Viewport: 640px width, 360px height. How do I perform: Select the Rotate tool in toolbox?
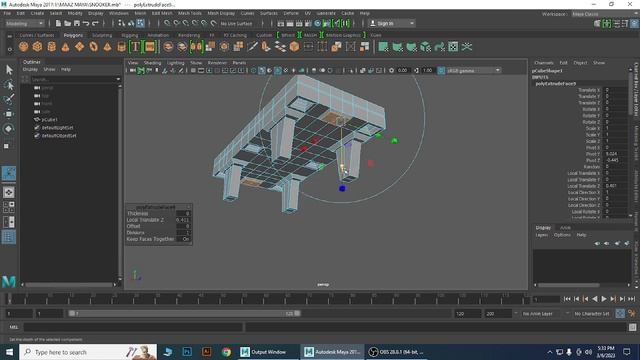coord(9,129)
